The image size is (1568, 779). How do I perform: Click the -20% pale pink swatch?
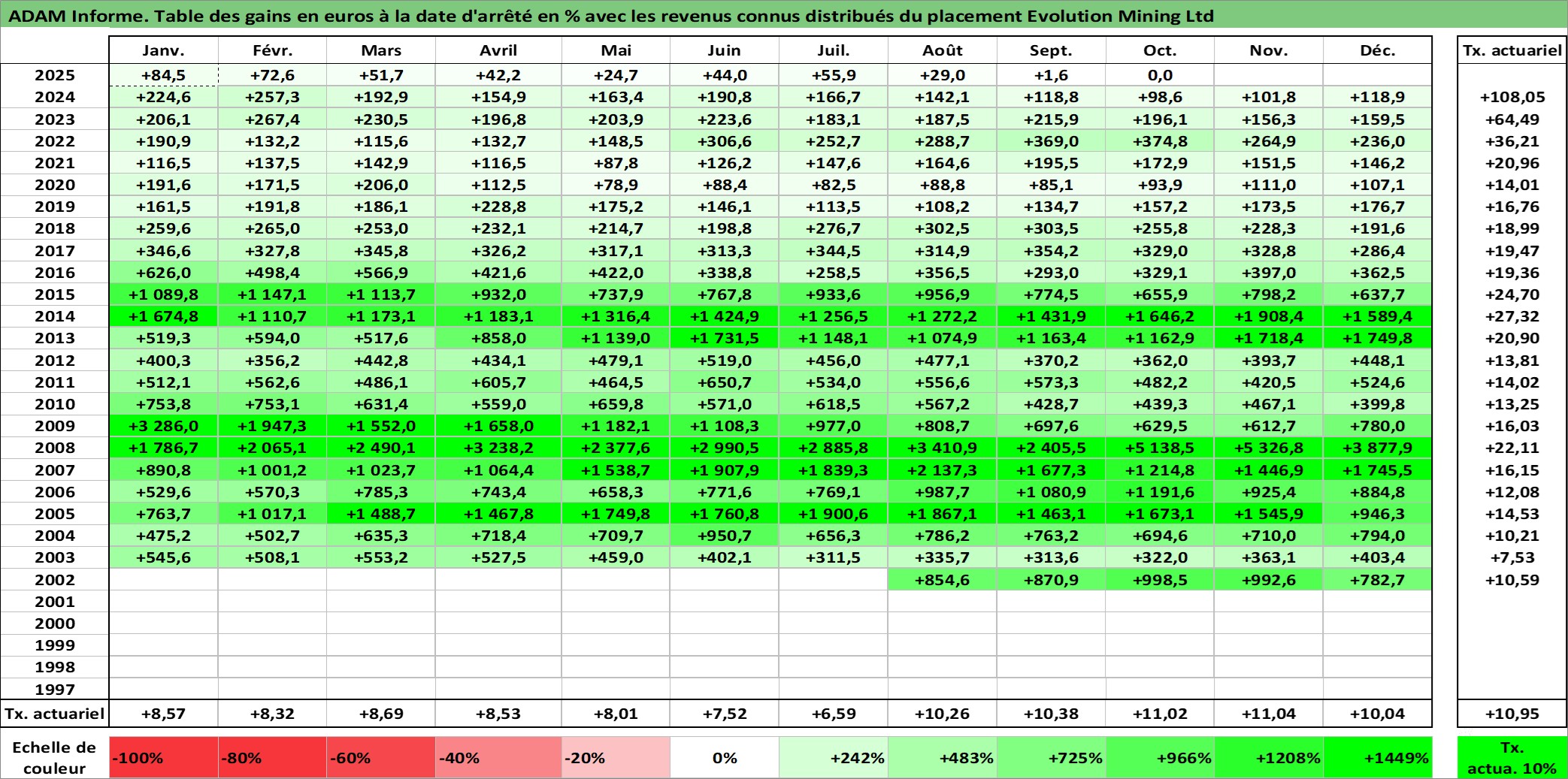click(616, 757)
